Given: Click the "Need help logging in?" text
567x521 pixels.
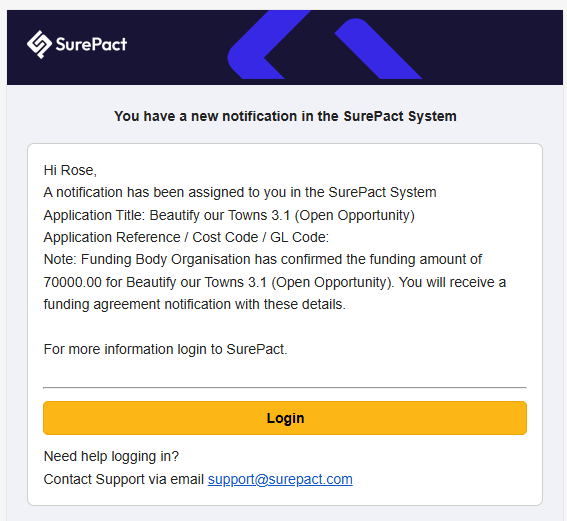Looking at the screenshot, I should pyautogui.click(x=111, y=457).
